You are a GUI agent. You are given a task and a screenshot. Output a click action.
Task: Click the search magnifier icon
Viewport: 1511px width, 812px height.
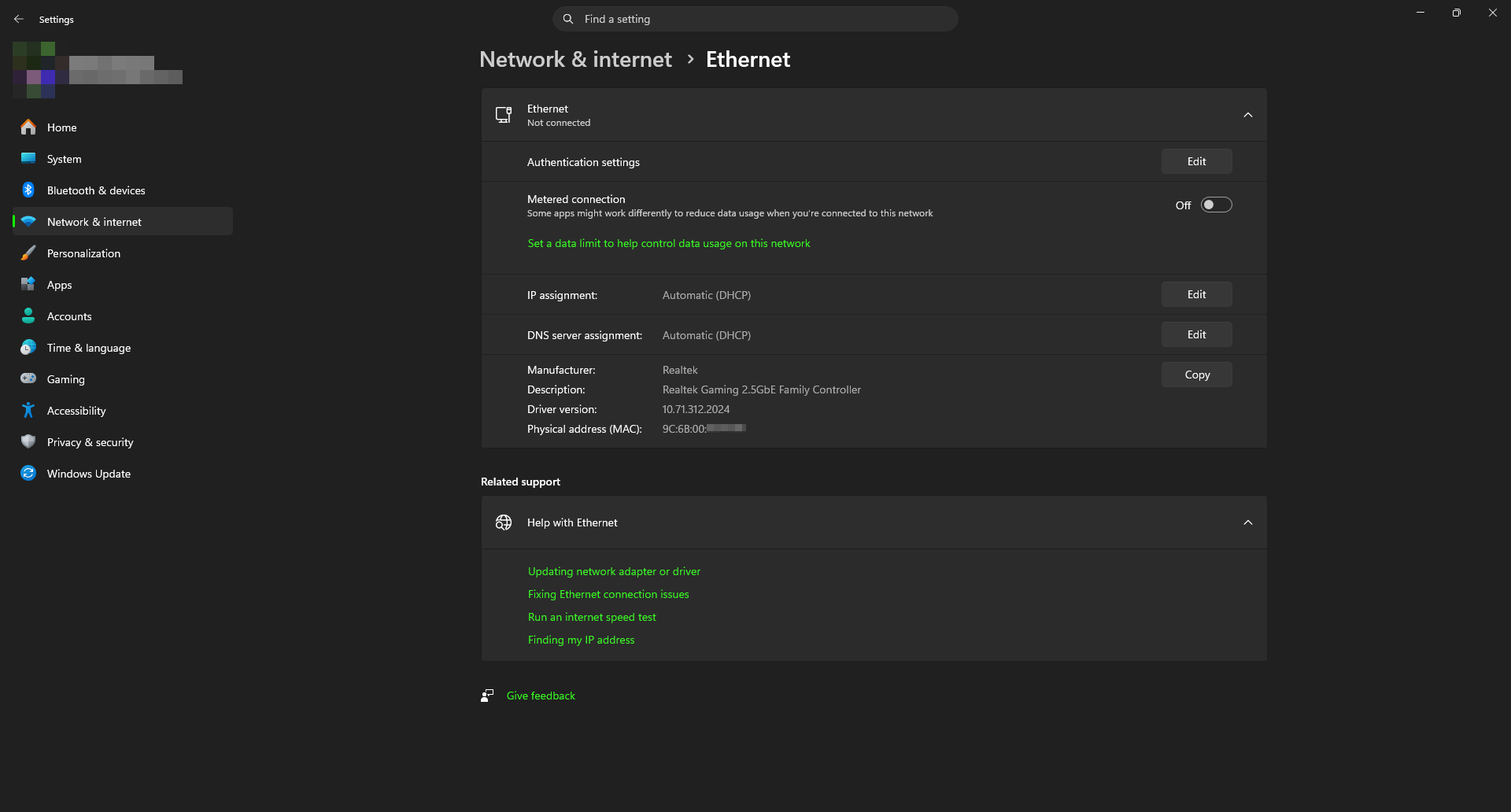pyautogui.click(x=568, y=19)
